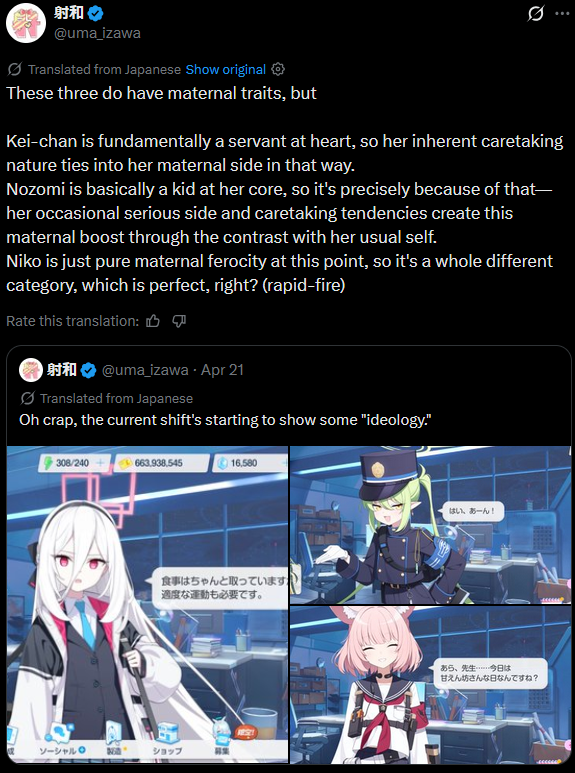Viewport: 575px width, 773px height.
Task: Click quoted tweet's @uma_izawa handle
Action: pos(145,370)
